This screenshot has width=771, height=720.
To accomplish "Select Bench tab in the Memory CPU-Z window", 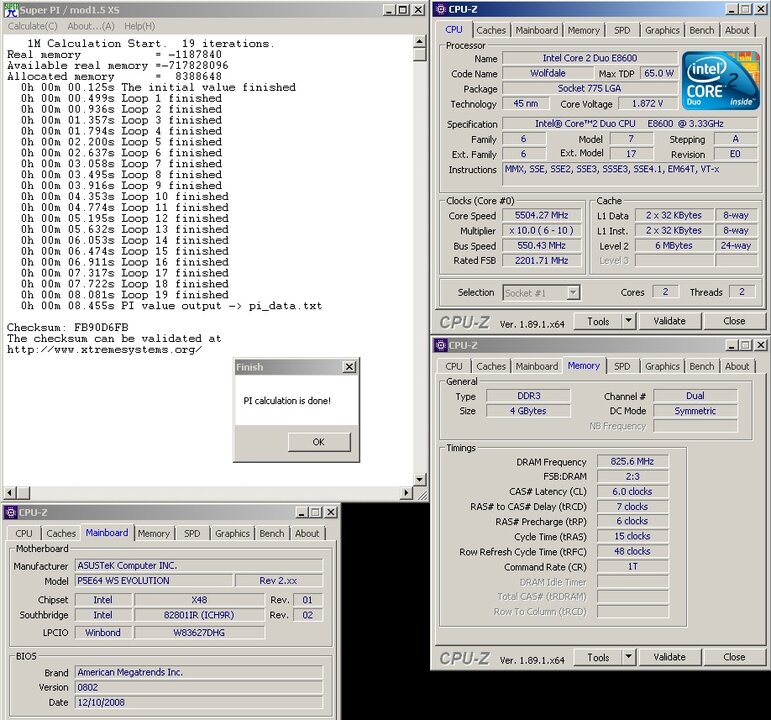I will (702, 366).
